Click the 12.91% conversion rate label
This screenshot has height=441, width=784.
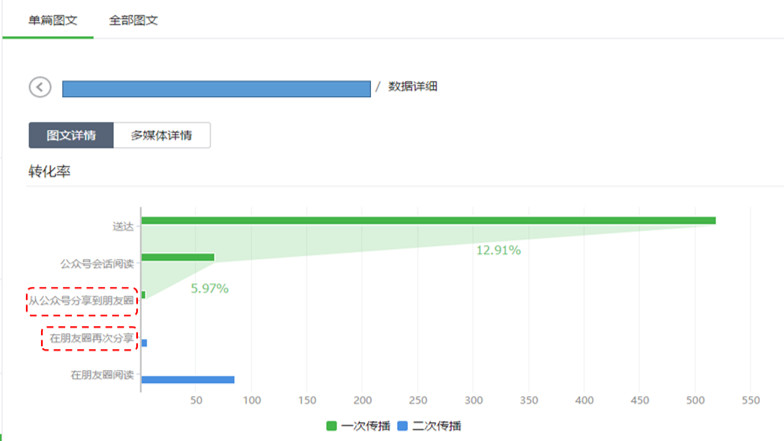(498, 250)
